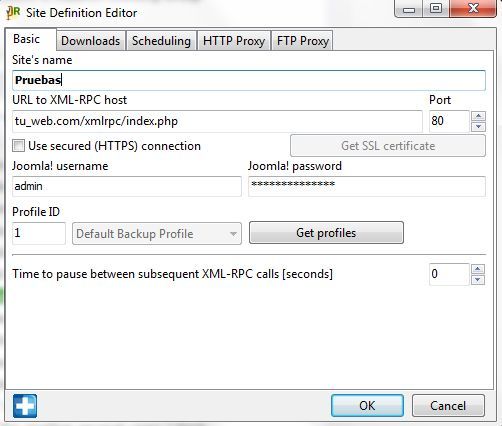Increase pause seconds with up arrow
502x426 pixels.
pyautogui.click(x=478, y=269)
